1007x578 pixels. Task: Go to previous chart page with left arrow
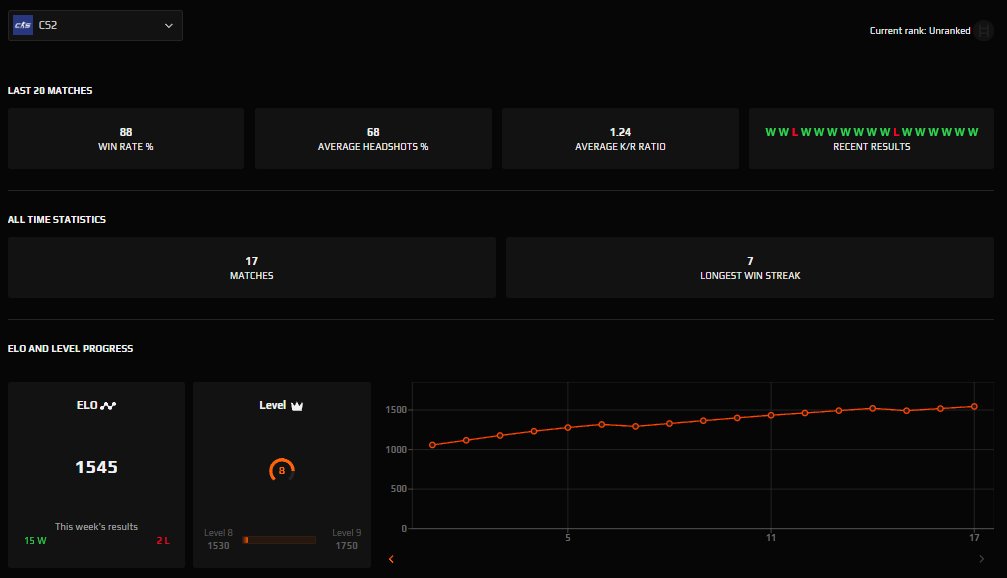[x=390, y=559]
